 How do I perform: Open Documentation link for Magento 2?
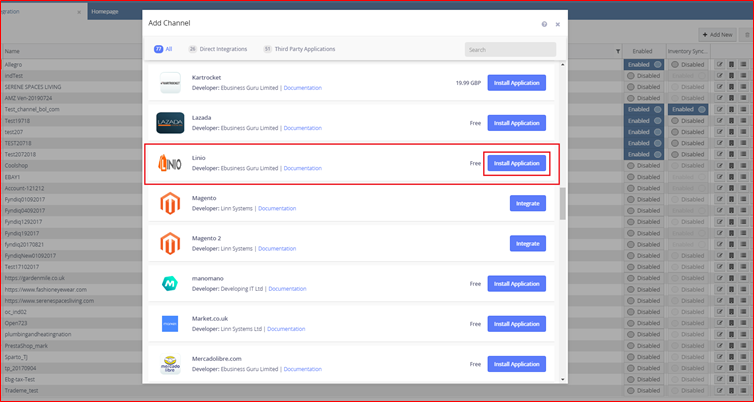277,249
